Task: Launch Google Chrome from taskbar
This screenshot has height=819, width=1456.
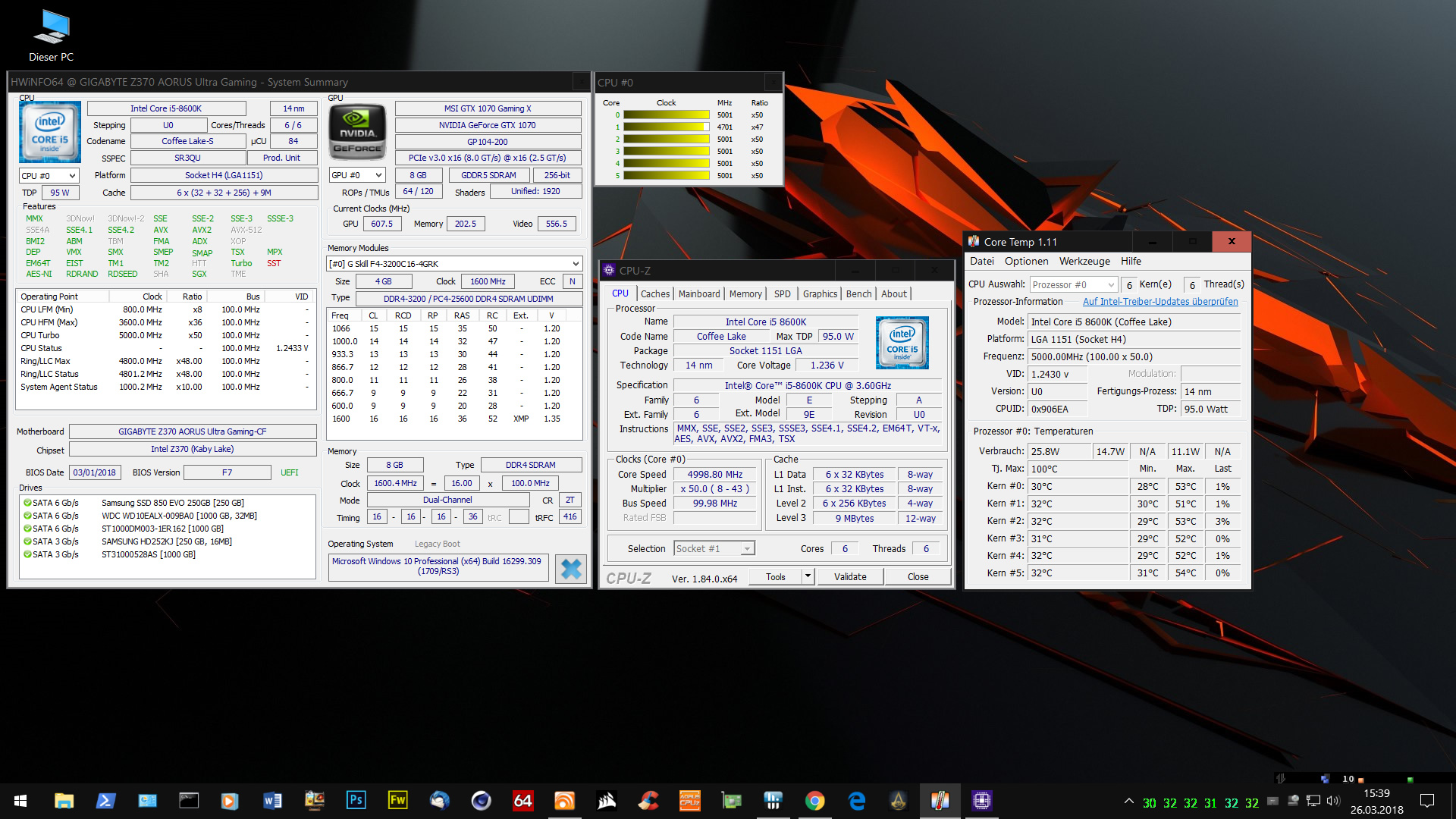Action: (x=814, y=800)
